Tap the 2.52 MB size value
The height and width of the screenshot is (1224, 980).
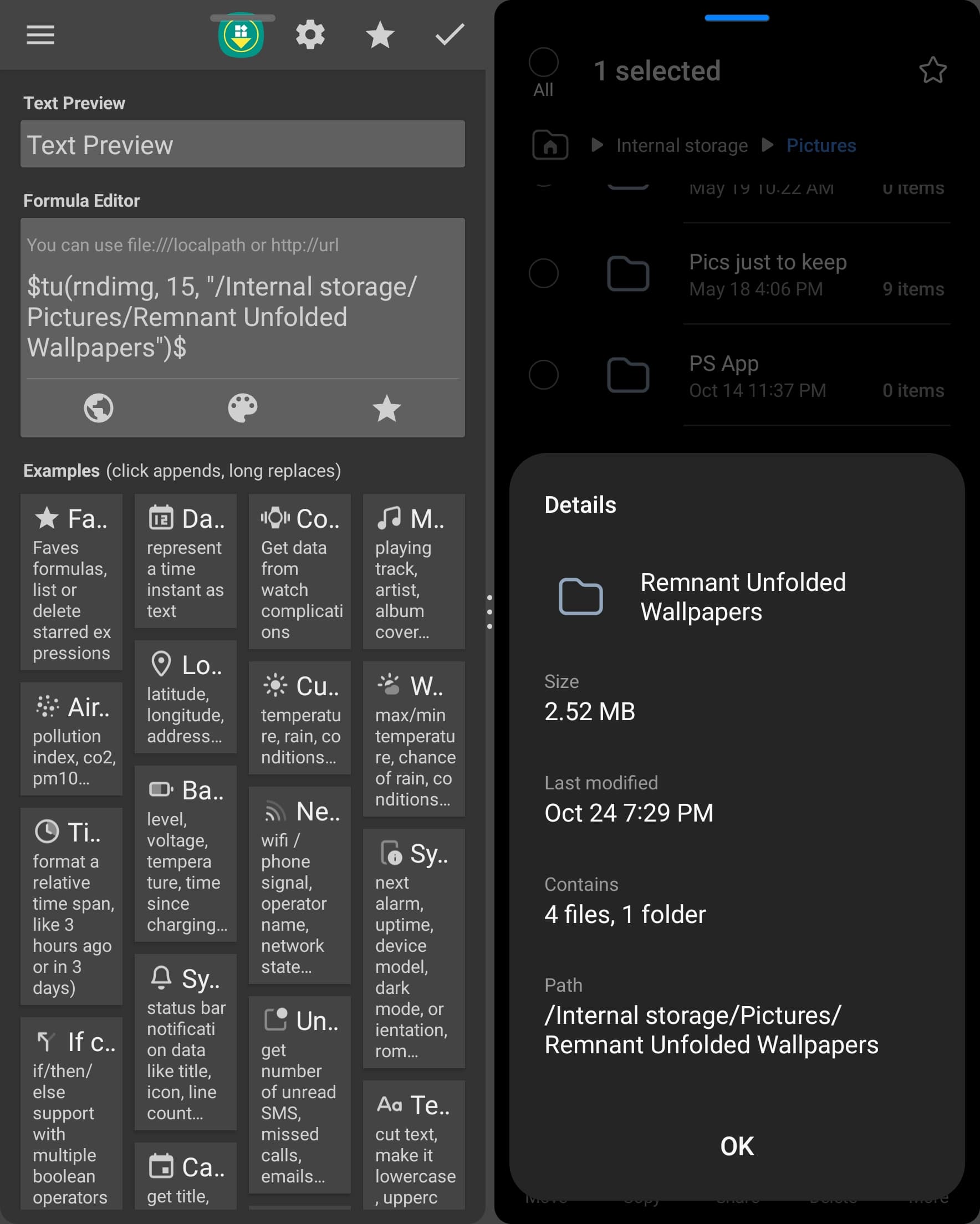(x=589, y=711)
